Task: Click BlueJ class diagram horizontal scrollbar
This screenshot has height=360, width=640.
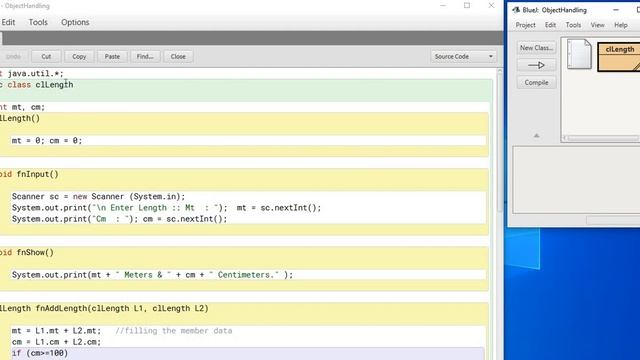Action: coord(601,138)
